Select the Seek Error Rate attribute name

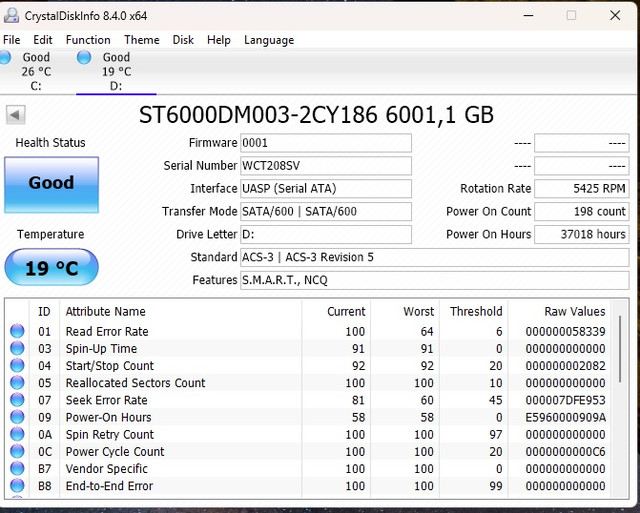pyautogui.click(x=107, y=400)
